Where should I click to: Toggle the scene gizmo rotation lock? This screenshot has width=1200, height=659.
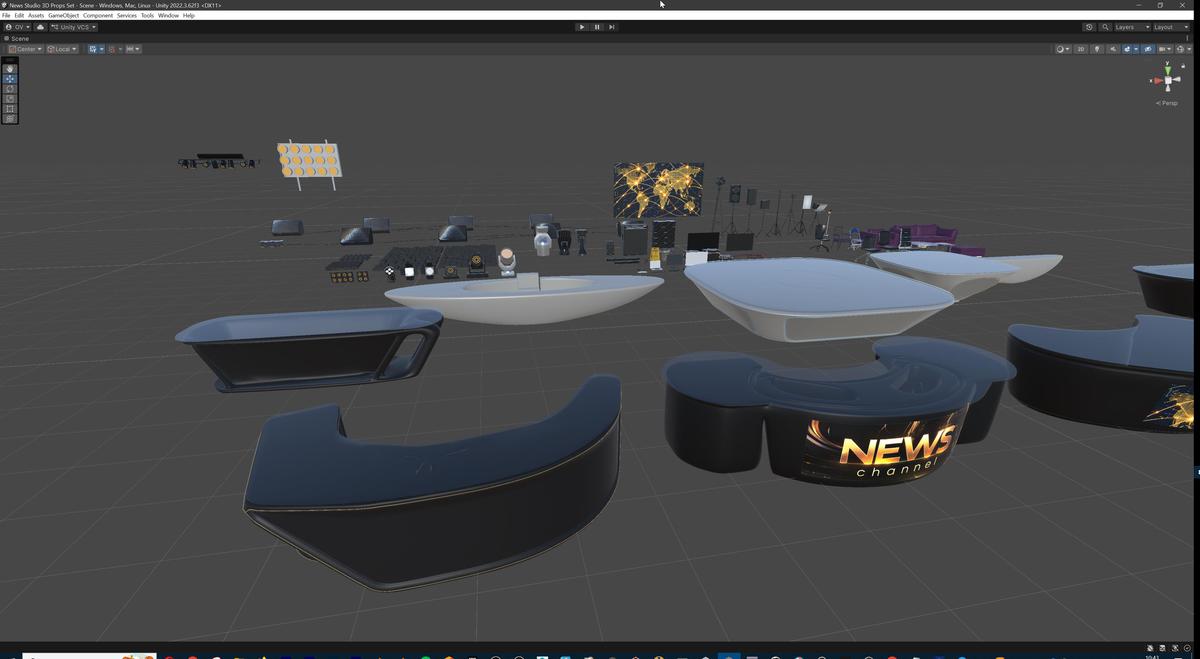pyautogui.click(x=1183, y=66)
